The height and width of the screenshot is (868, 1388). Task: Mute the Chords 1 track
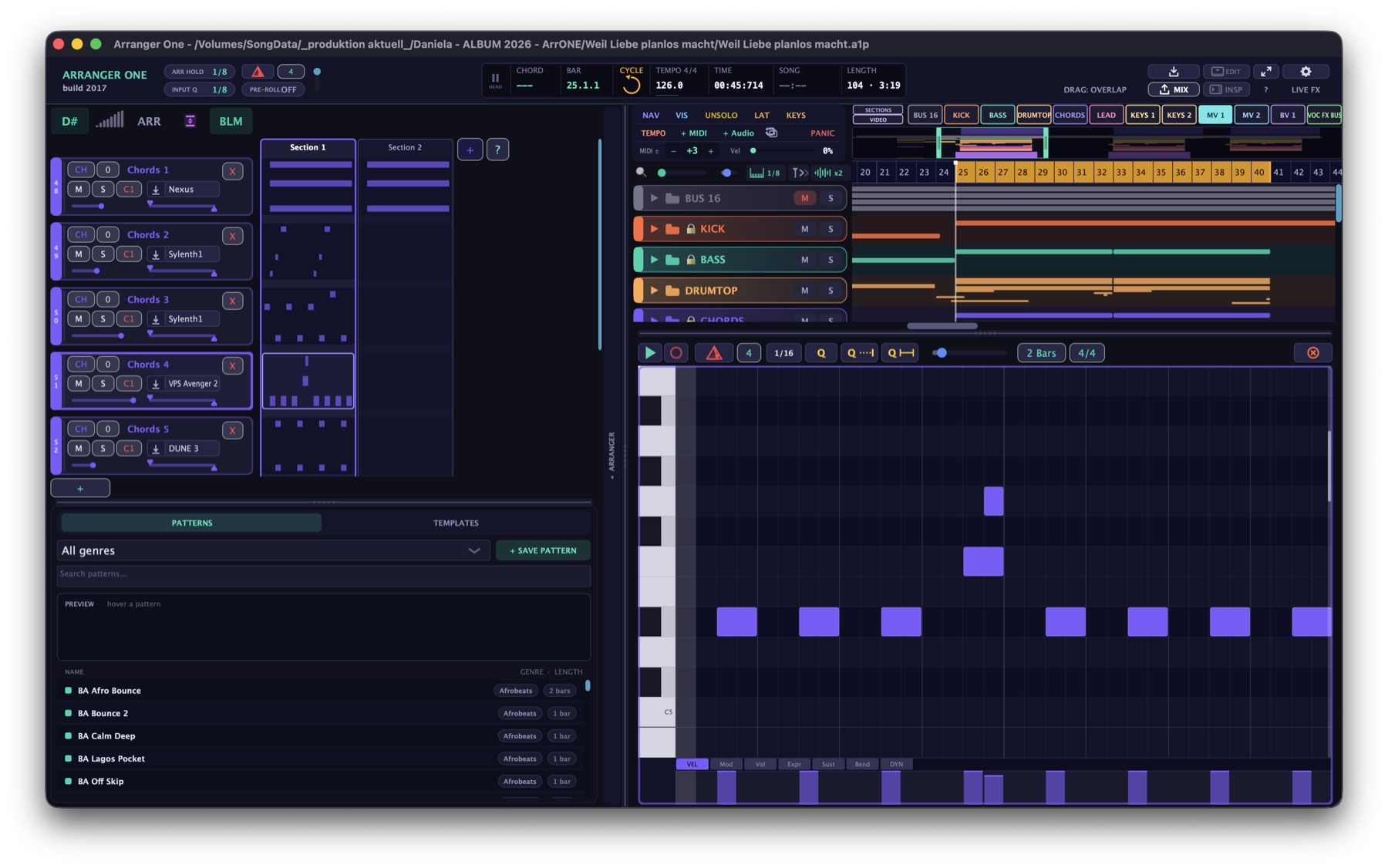(x=78, y=189)
